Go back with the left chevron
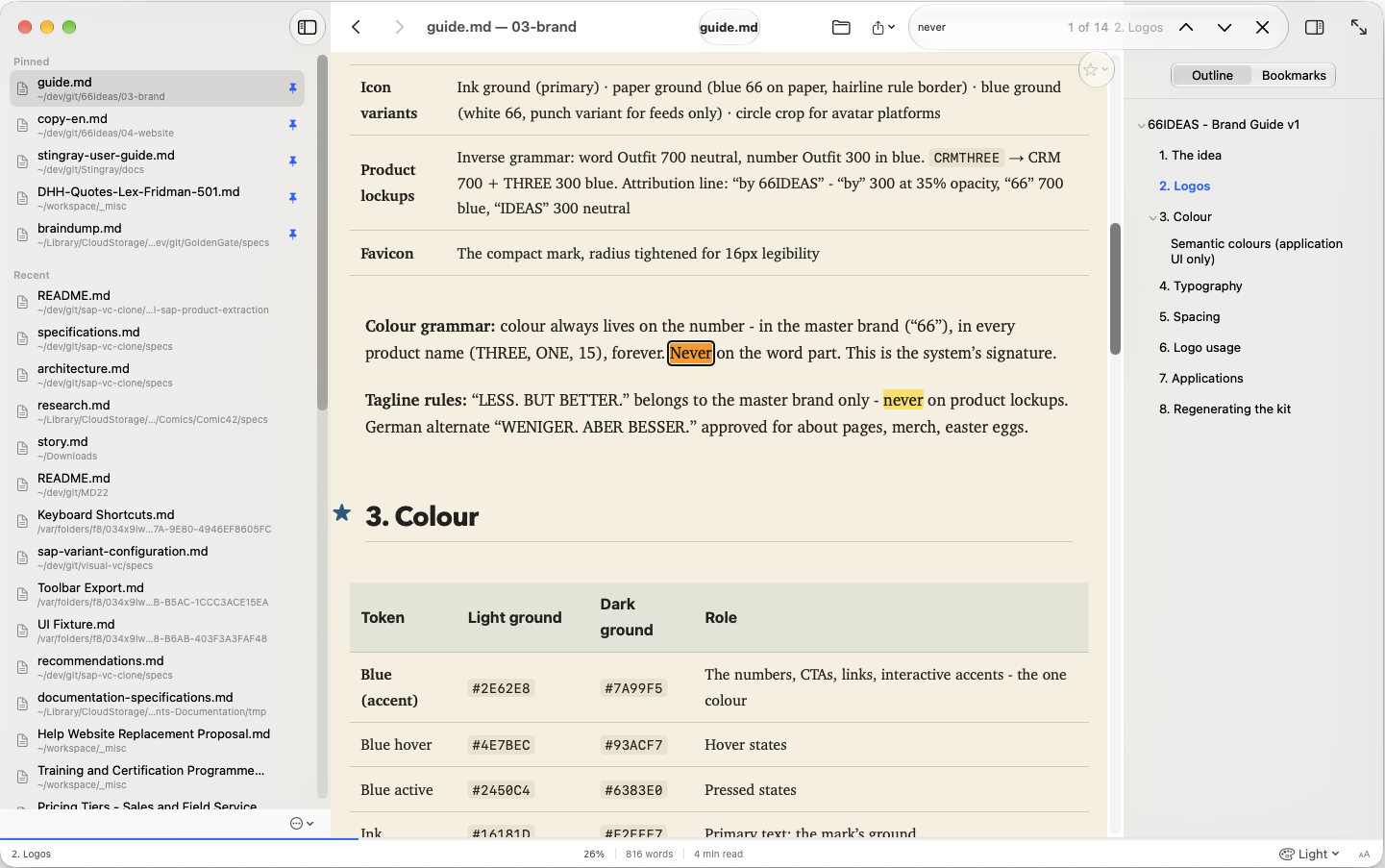Image resolution: width=1385 pixels, height=868 pixels. [x=357, y=27]
